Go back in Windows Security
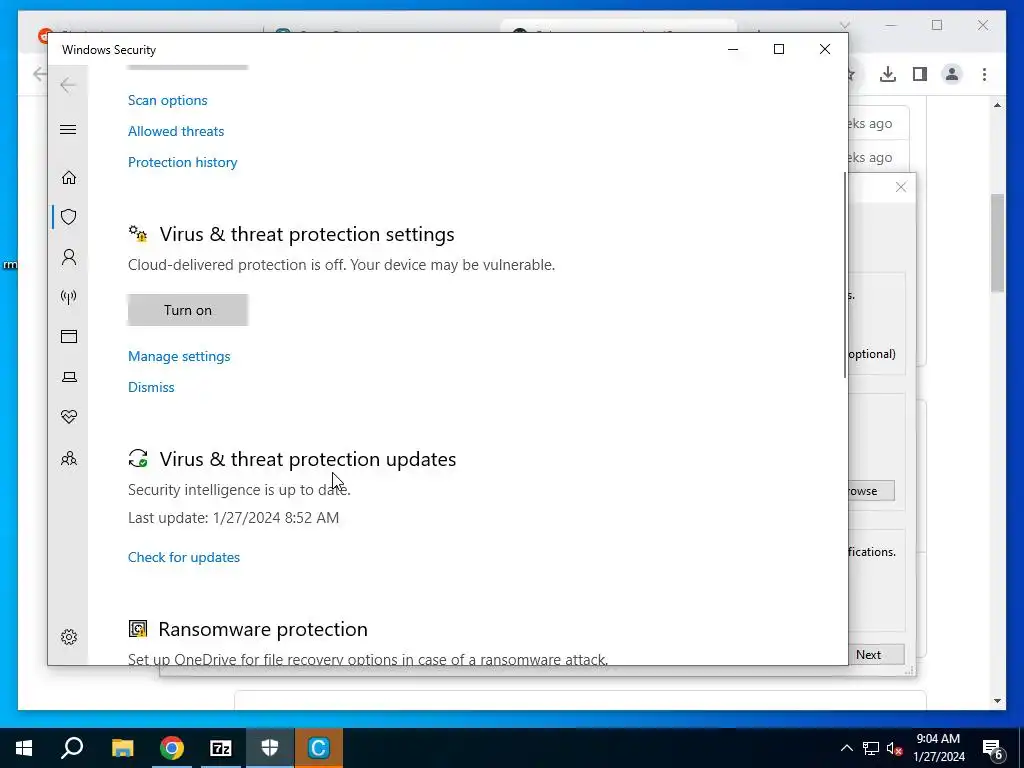Image resolution: width=1024 pixels, height=768 pixels. point(68,85)
